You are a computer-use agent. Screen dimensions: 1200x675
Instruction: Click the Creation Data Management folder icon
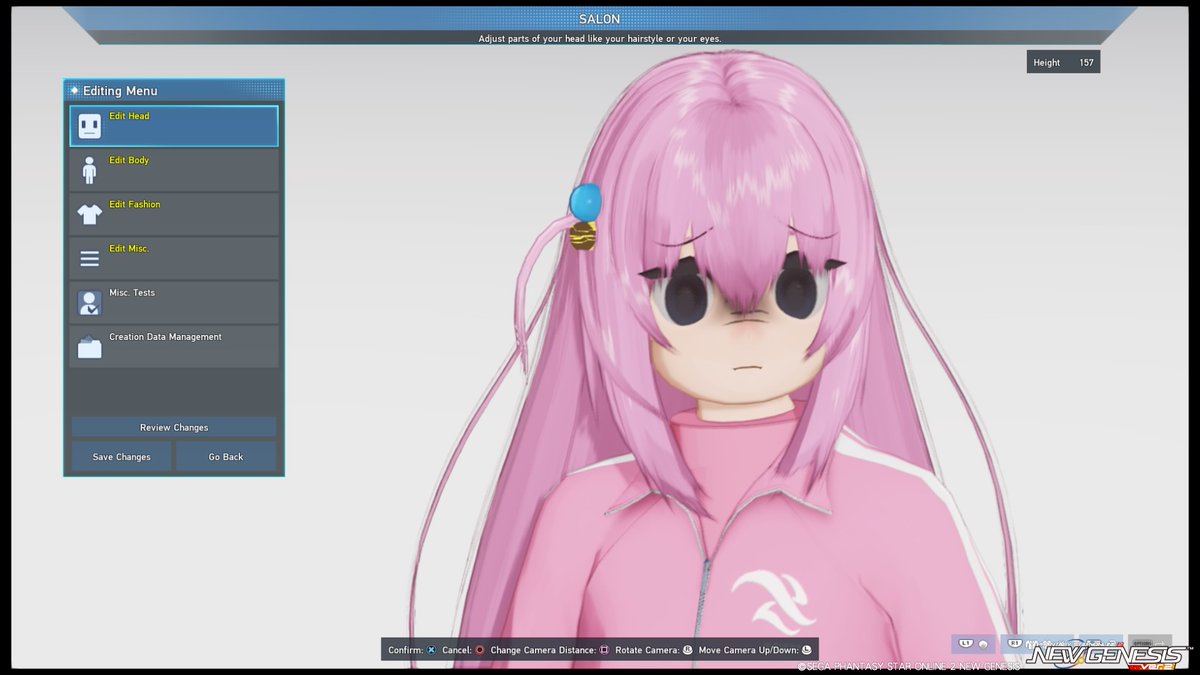click(x=88, y=345)
